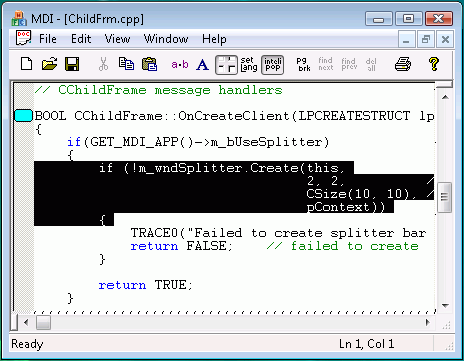The image size is (464, 361).
Task: Toggle the cyan bookmark marker in margin
Action: point(23,116)
